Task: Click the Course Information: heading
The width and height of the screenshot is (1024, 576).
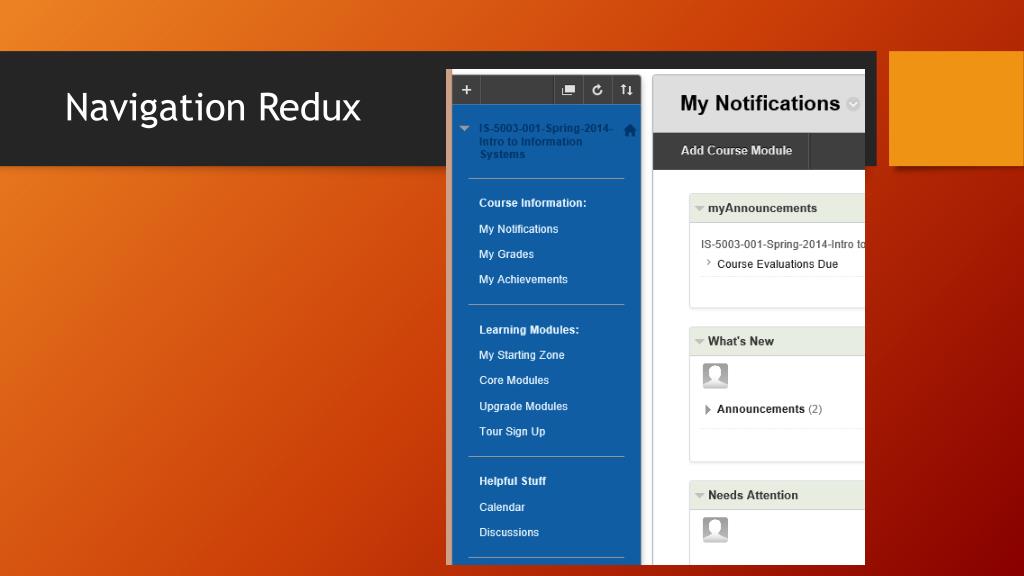Action: click(x=532, y=203)
